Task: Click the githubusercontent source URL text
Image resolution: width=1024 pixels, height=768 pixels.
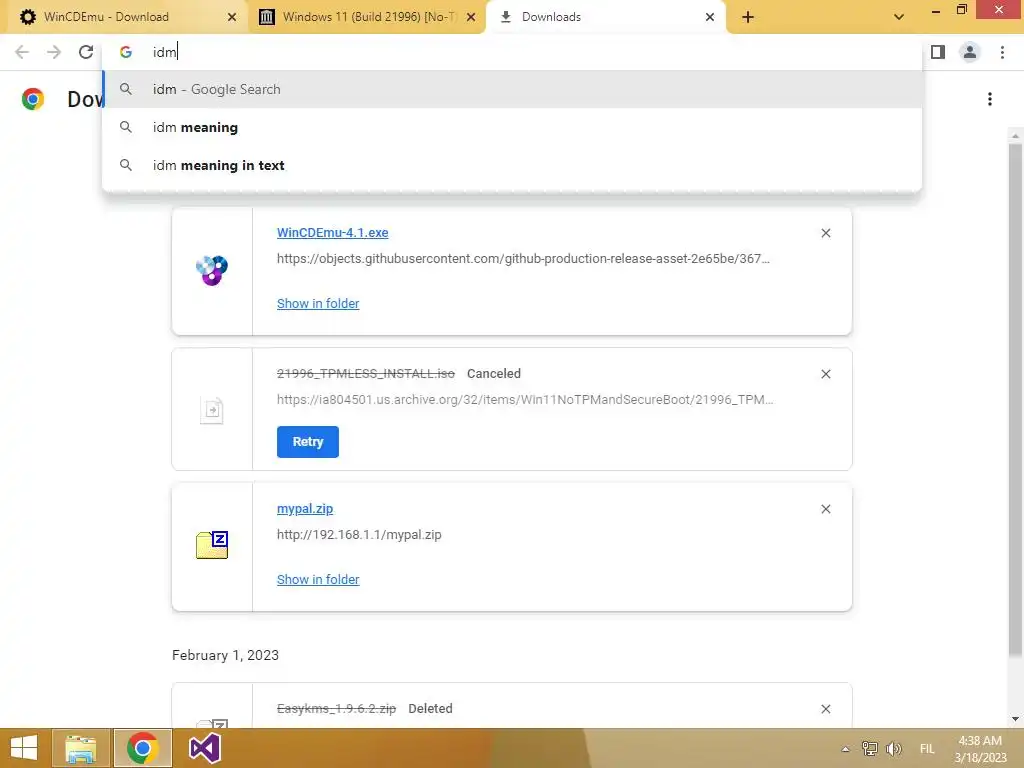Action: (x=523, y=259)
